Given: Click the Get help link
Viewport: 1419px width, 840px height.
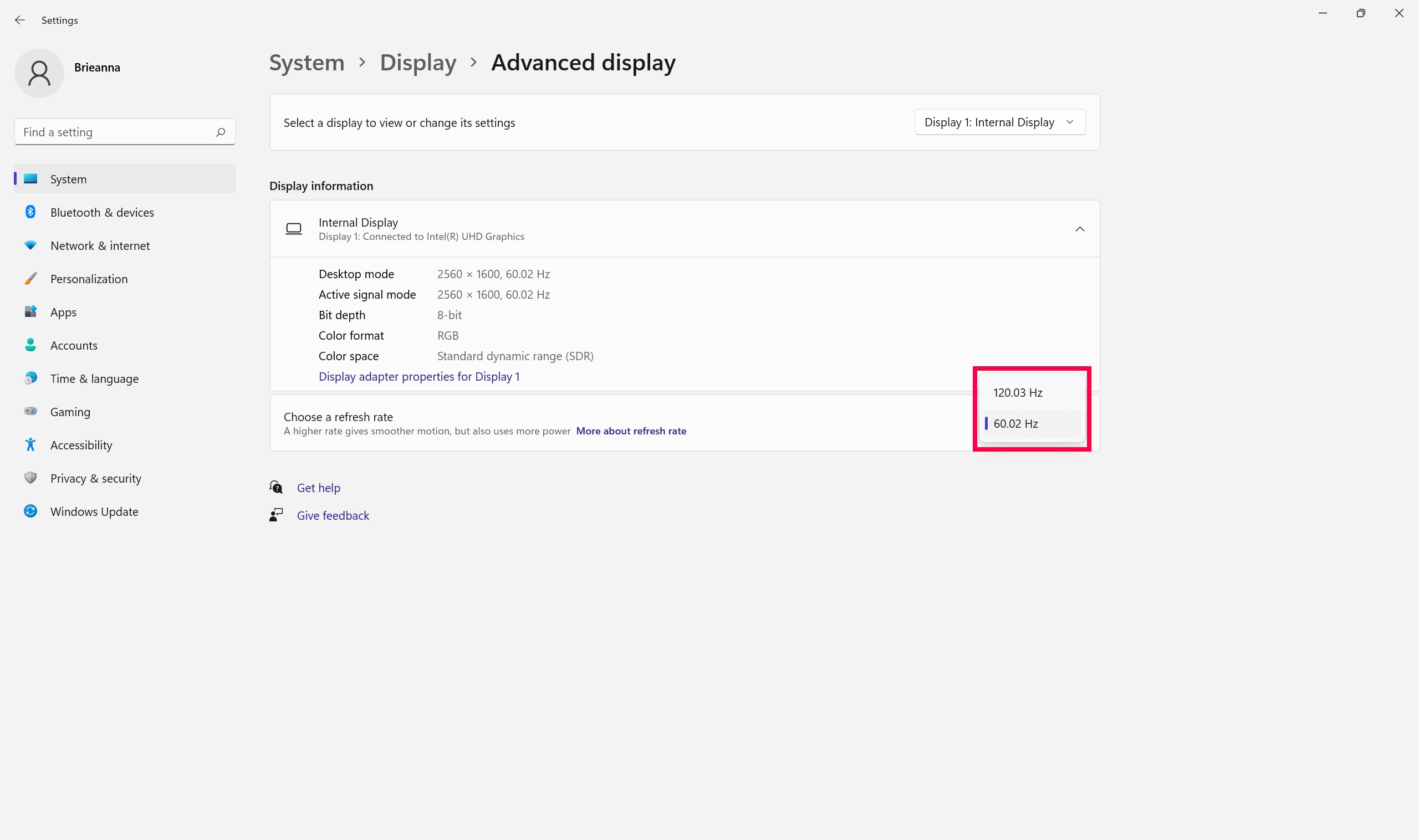Looking at the screenshot, I should 318,488.
